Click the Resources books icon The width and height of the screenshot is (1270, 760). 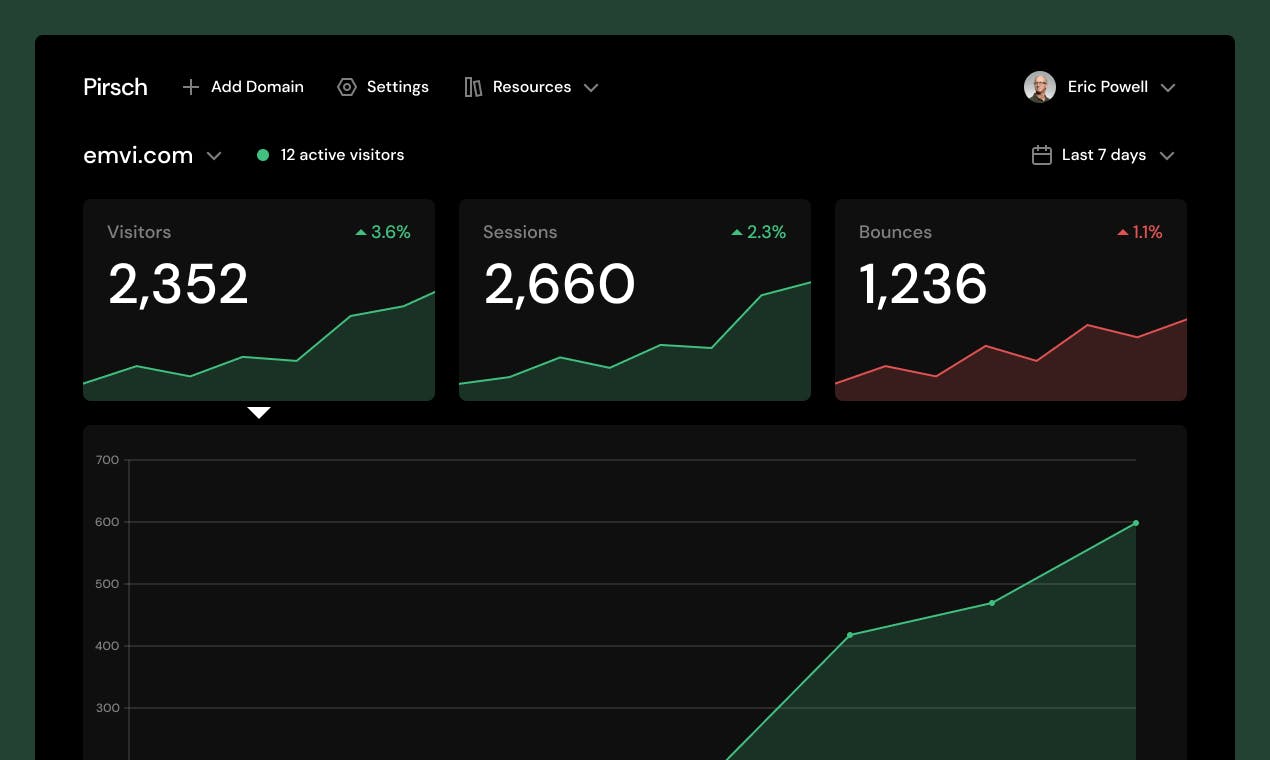[x=473, y=87]
